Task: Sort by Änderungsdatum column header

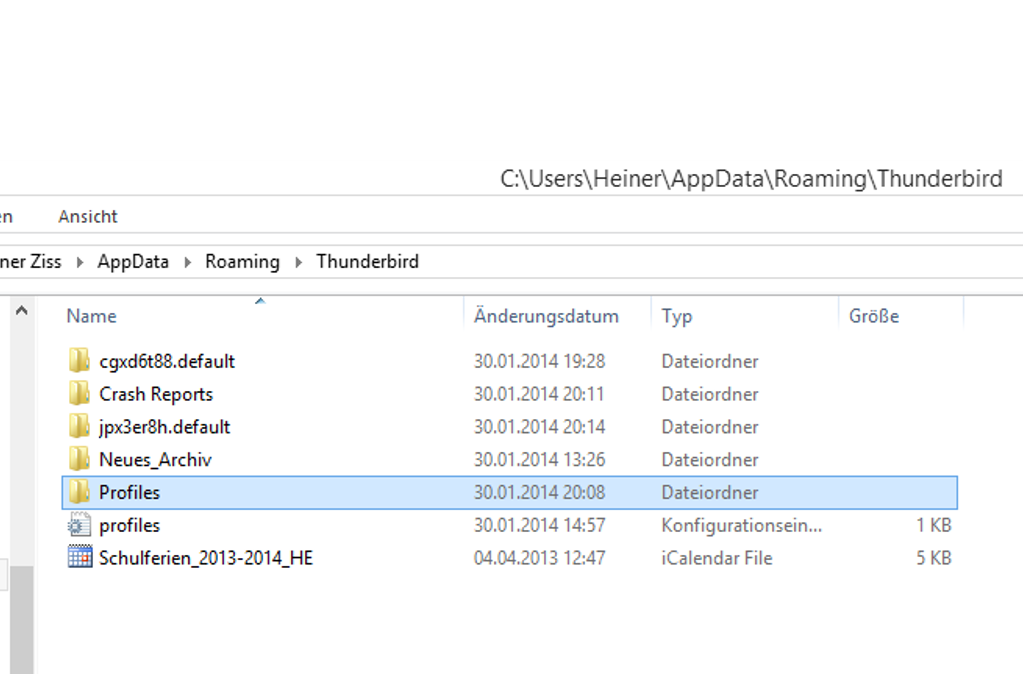Action: [x=546, y=316]
